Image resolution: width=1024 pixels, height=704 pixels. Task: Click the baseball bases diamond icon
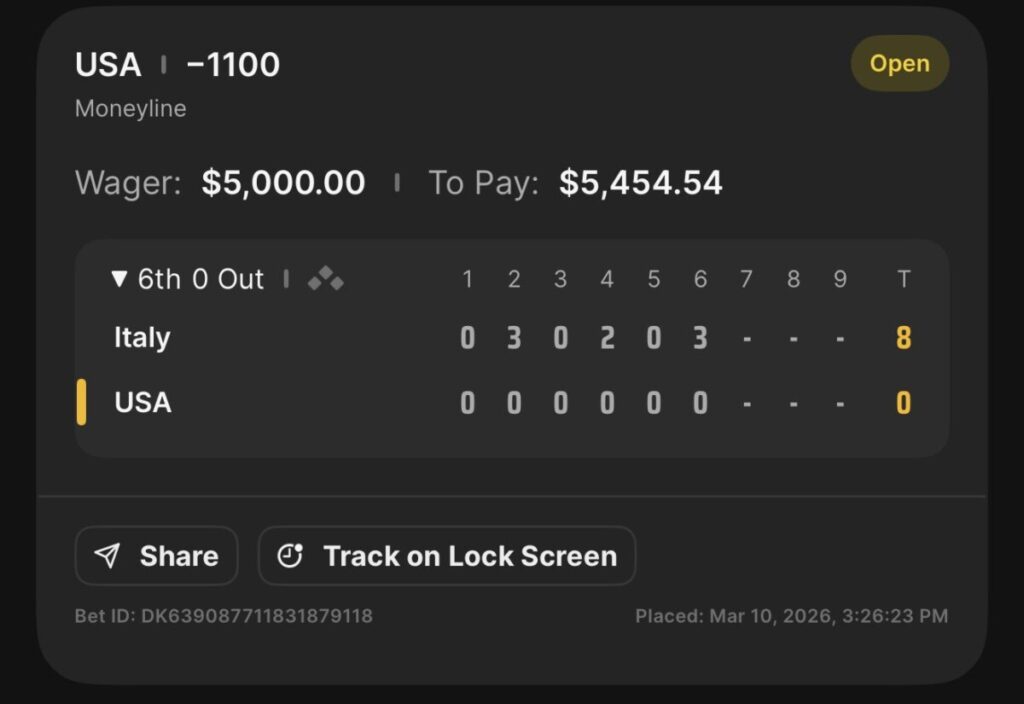click(x=325, y=280)
